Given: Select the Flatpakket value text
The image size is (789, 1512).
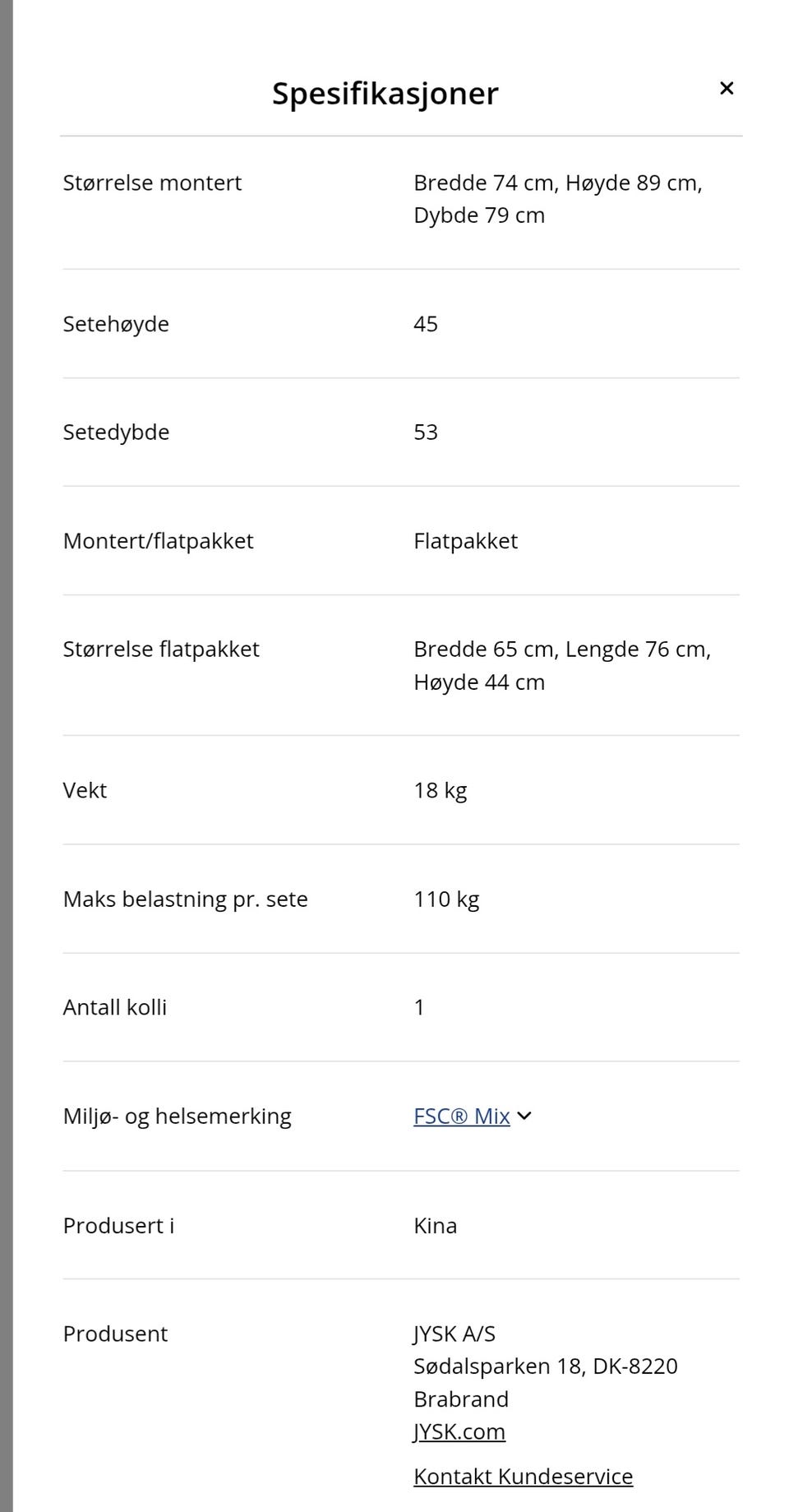Looking at the screenshot, I should coord(466,541).
